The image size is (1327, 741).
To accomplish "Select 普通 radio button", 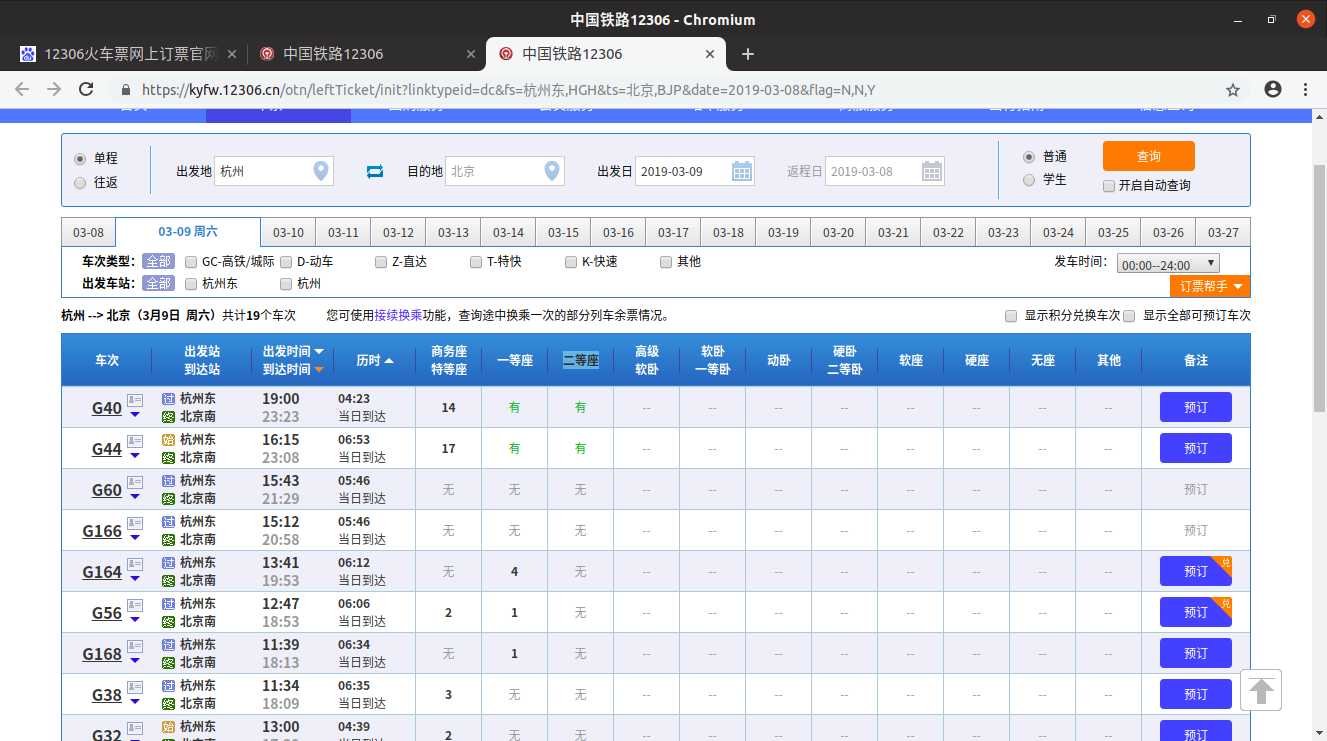I will click(x=1029, y=157).
